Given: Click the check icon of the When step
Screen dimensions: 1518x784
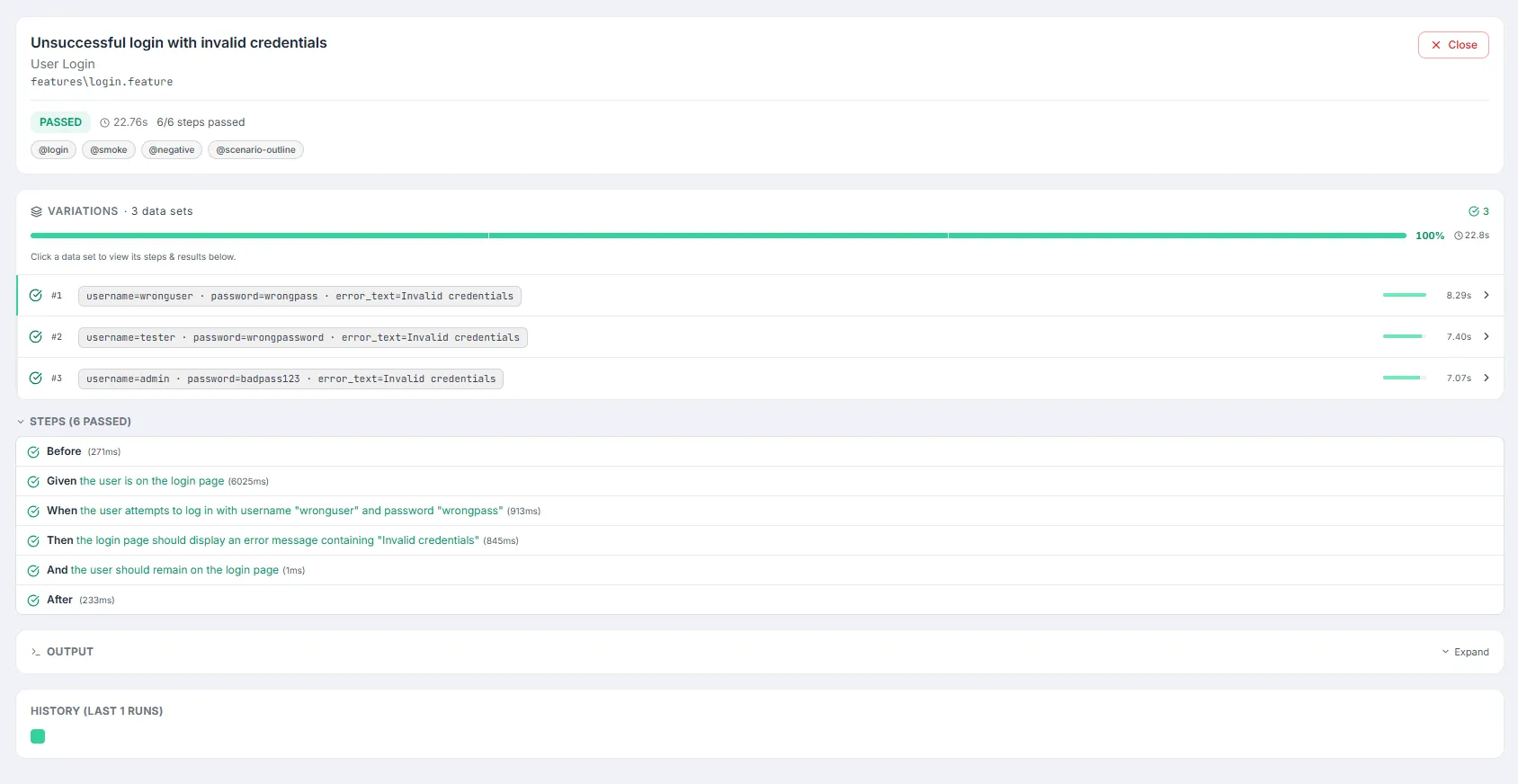Looking at the screenshot, I should pos(33,512).
